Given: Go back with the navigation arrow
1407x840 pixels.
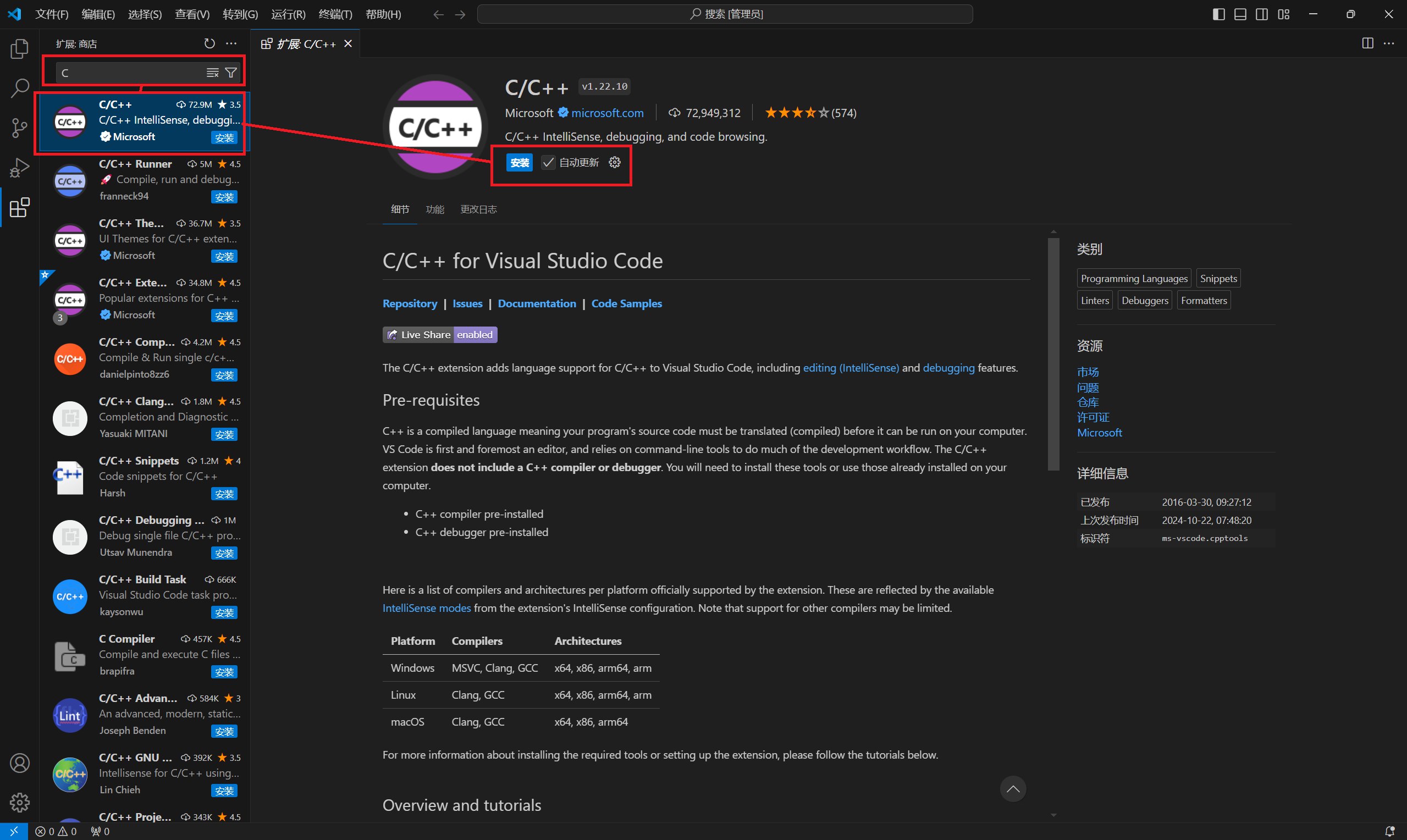Looking at the screenshot, I should (438, 14).
